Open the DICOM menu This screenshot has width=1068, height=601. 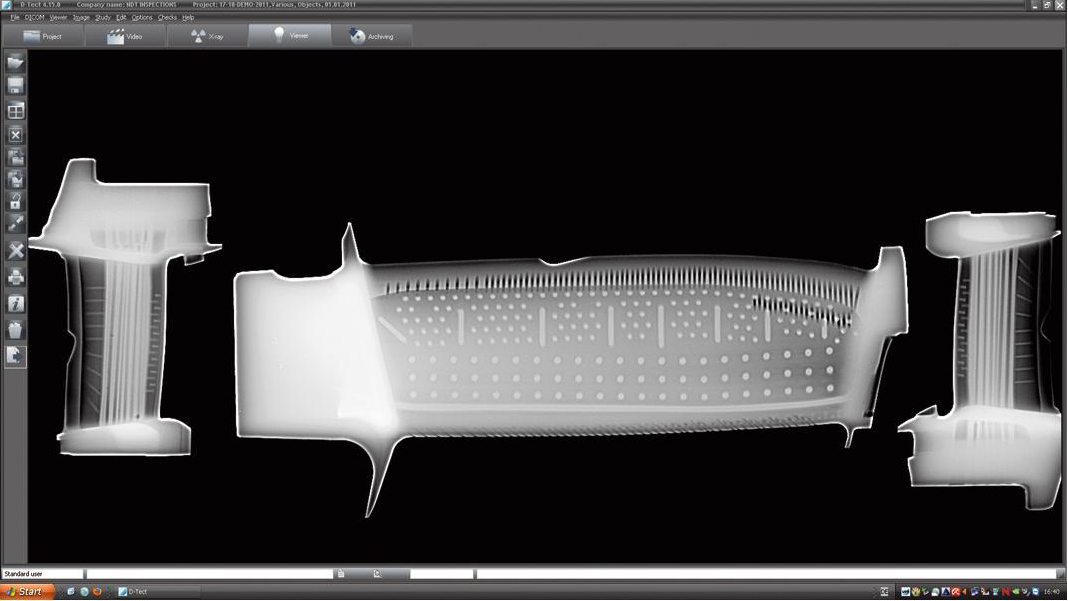point(34,17)
